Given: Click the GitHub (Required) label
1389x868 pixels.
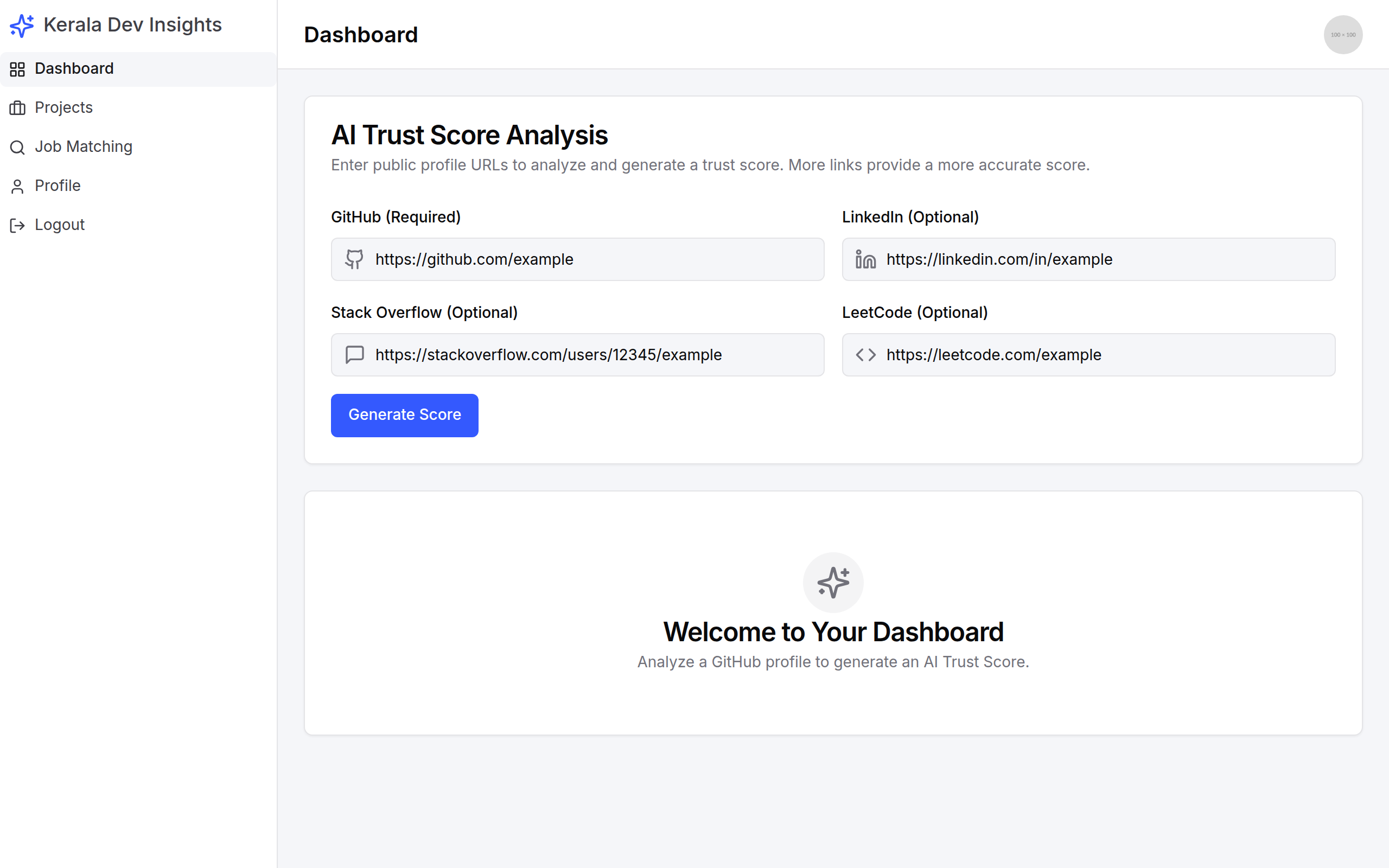Looking at the screenshot, I should point(396,217).
